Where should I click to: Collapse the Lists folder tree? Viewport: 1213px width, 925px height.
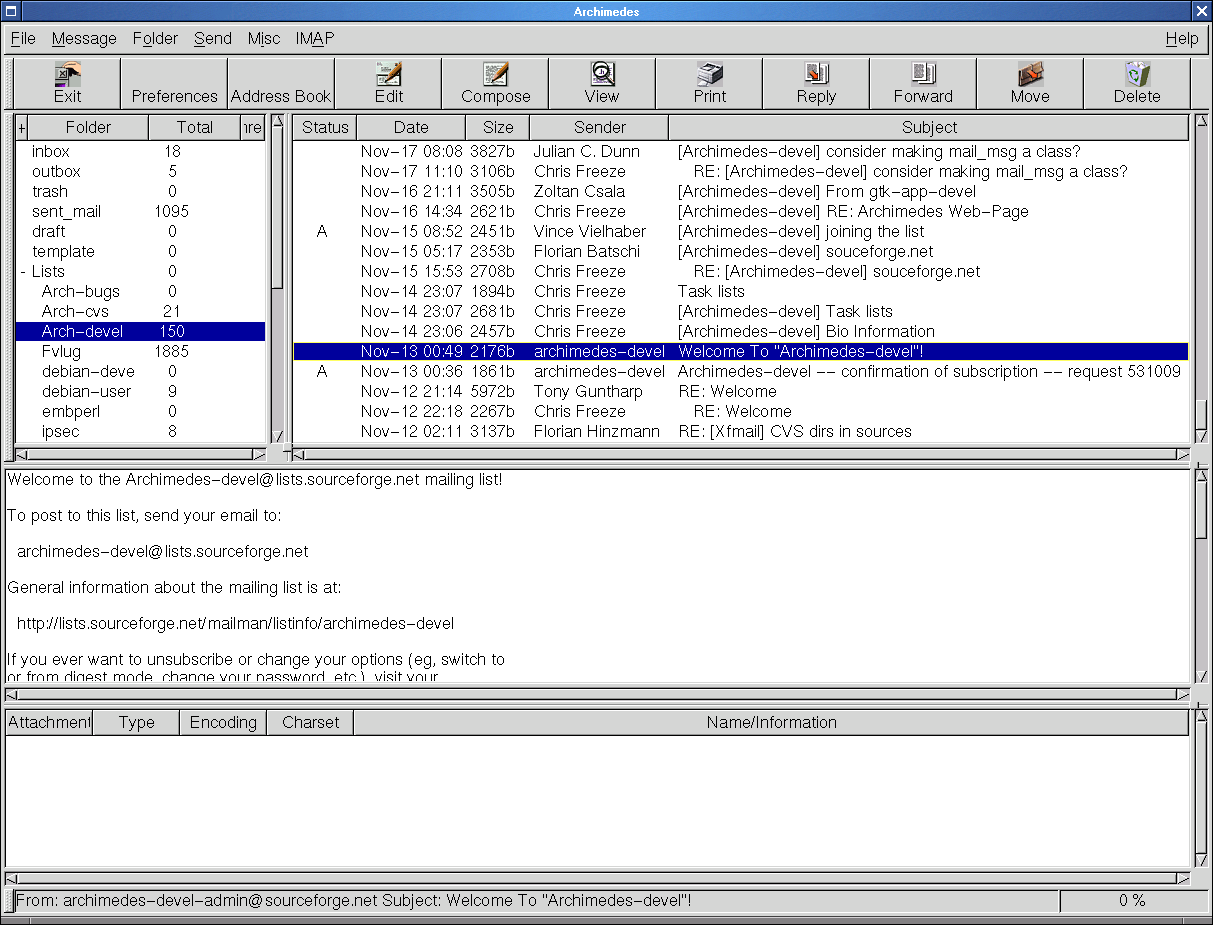(23, 272)
